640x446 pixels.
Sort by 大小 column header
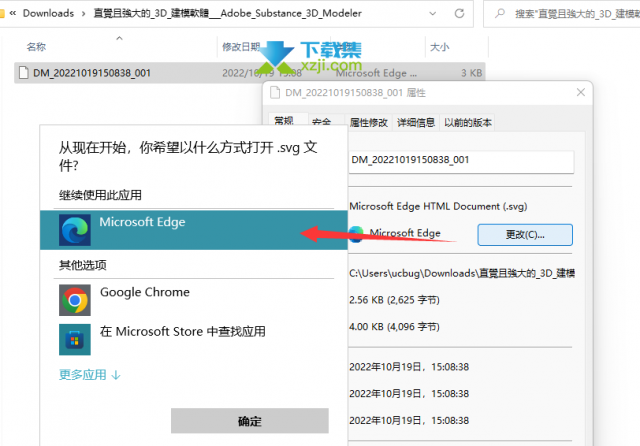(440, 47)
